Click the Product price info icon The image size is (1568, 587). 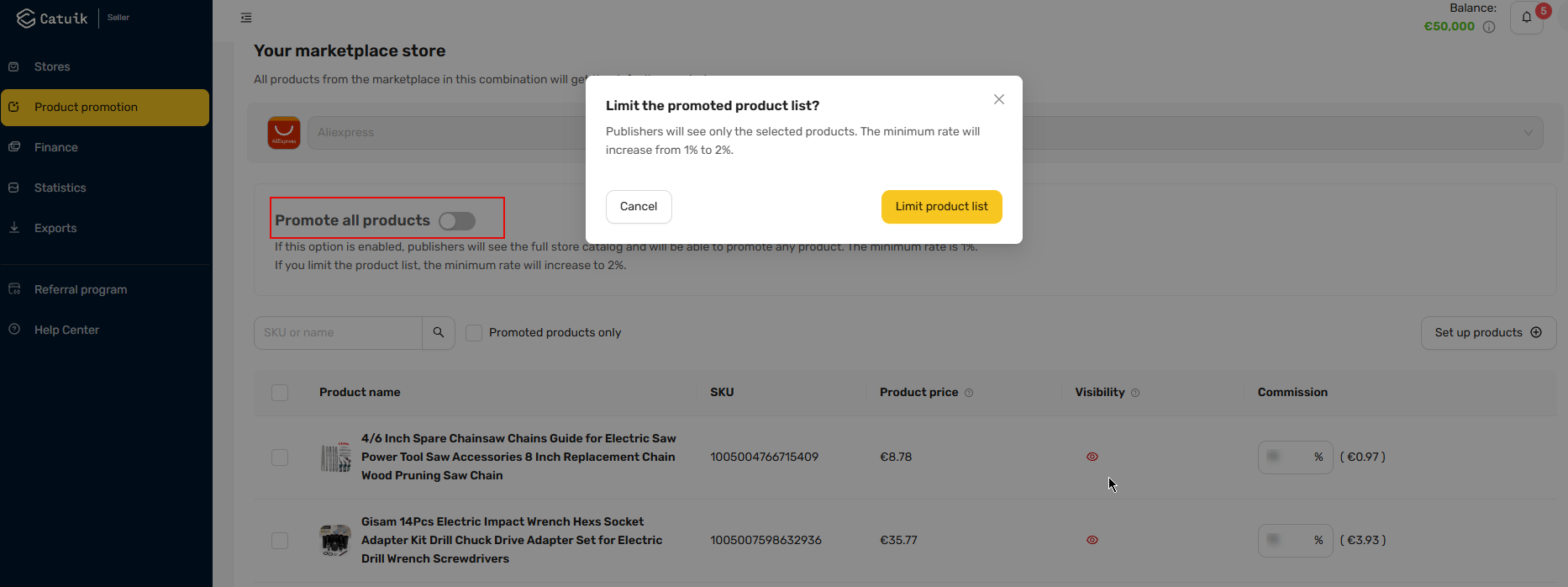[x=969, y=393]
